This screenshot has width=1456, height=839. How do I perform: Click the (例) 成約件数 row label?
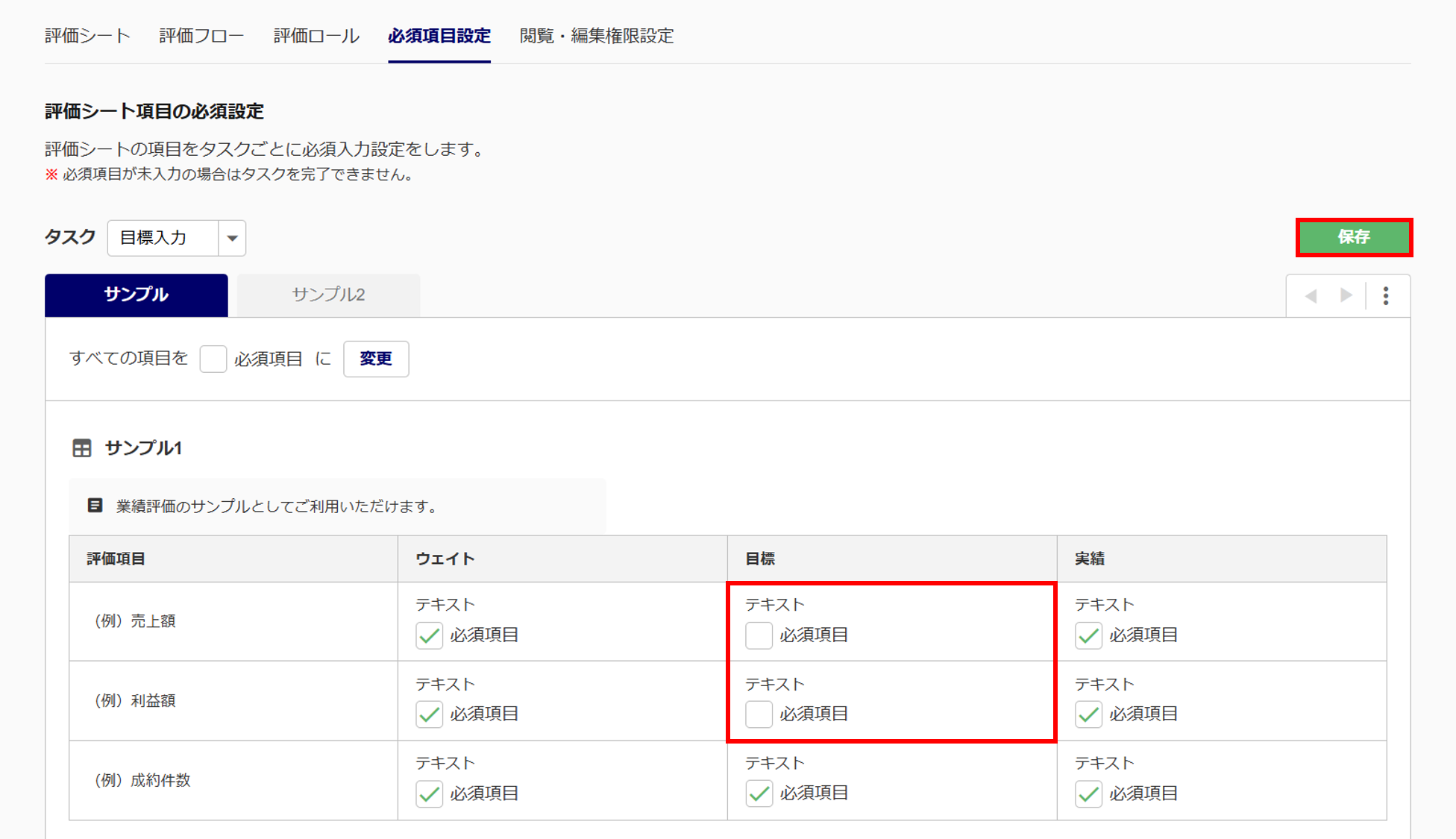pyautogui.click(x=142, y=780)
